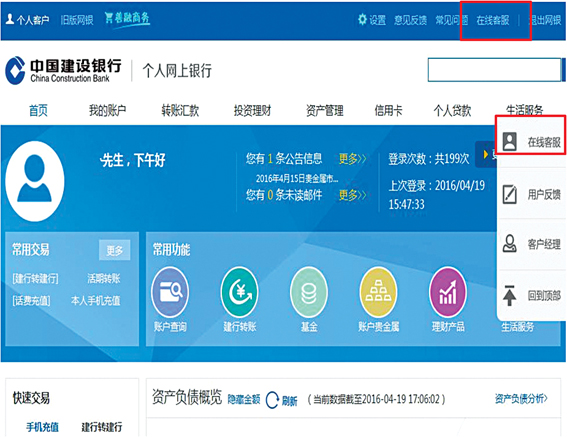Switch to the 信用卡 menu tab
The image size is (567, 437).
[x=388, y=110]
